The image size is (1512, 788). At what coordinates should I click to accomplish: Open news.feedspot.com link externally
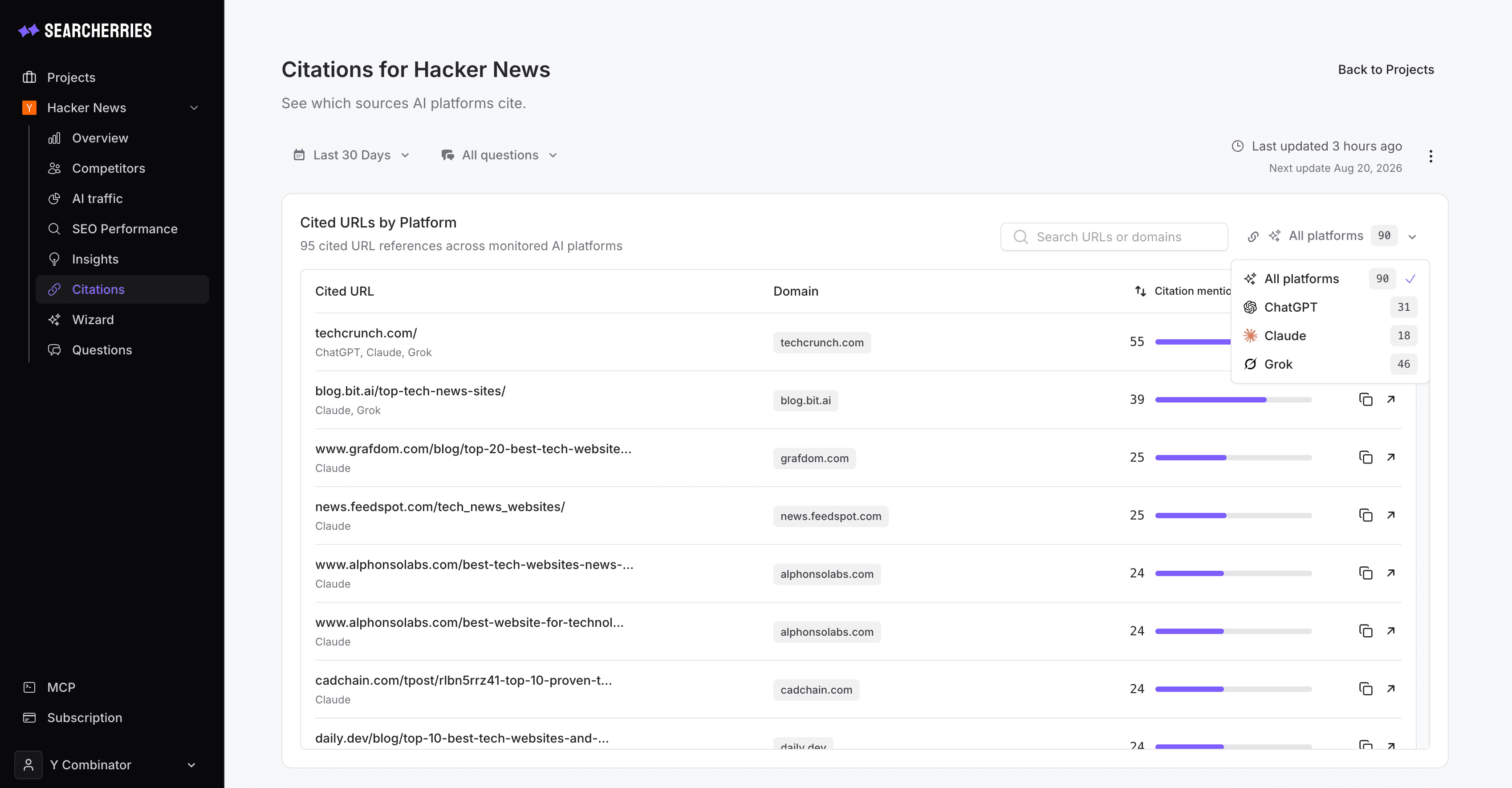click(1390, 515)
